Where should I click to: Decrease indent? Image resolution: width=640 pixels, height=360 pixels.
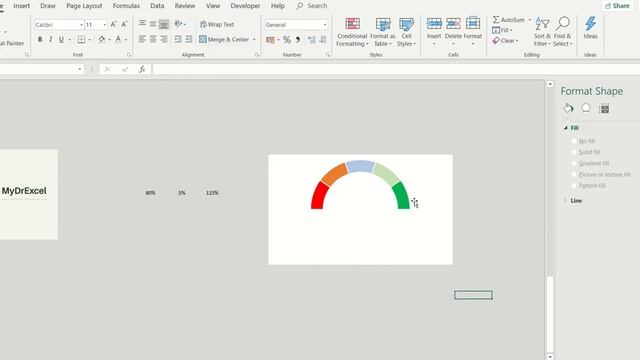(x=178, y=39)
